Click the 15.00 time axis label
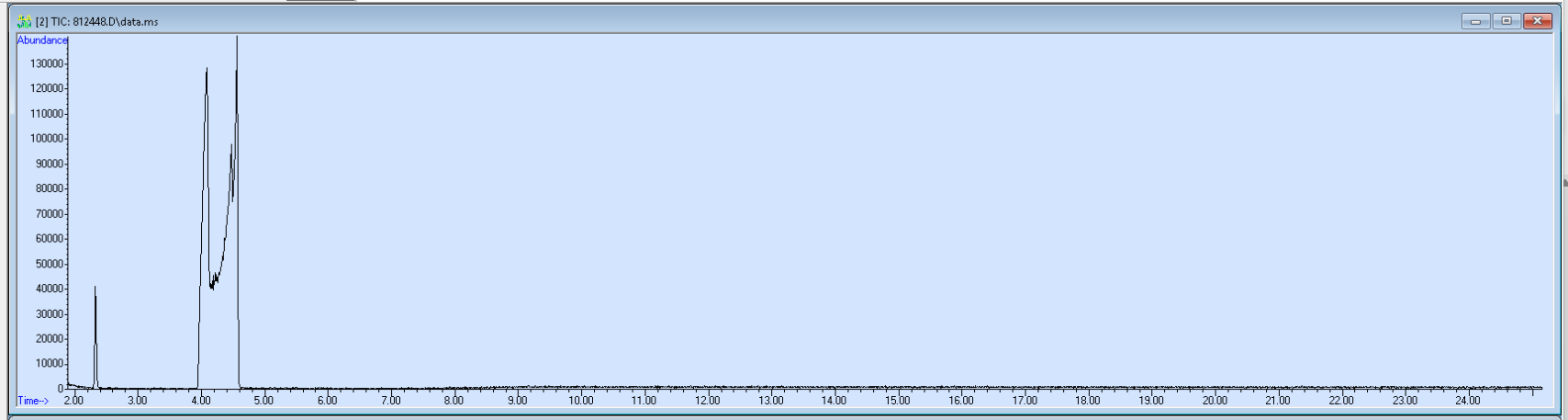Screen dimensions: 1568x420 [898, 401]
